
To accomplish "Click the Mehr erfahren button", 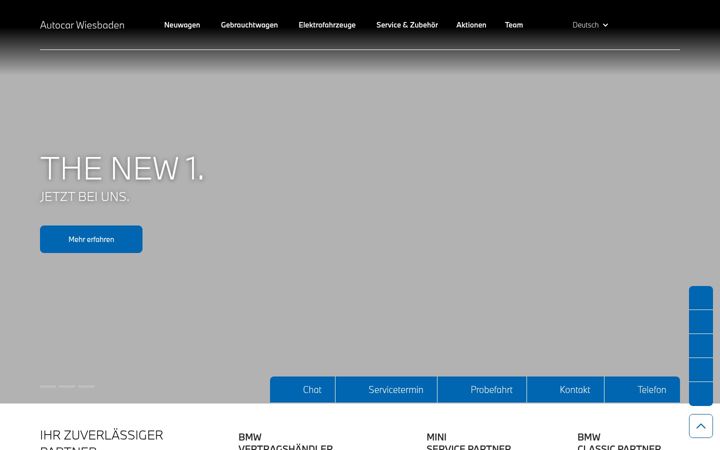I will coord(91,239).
